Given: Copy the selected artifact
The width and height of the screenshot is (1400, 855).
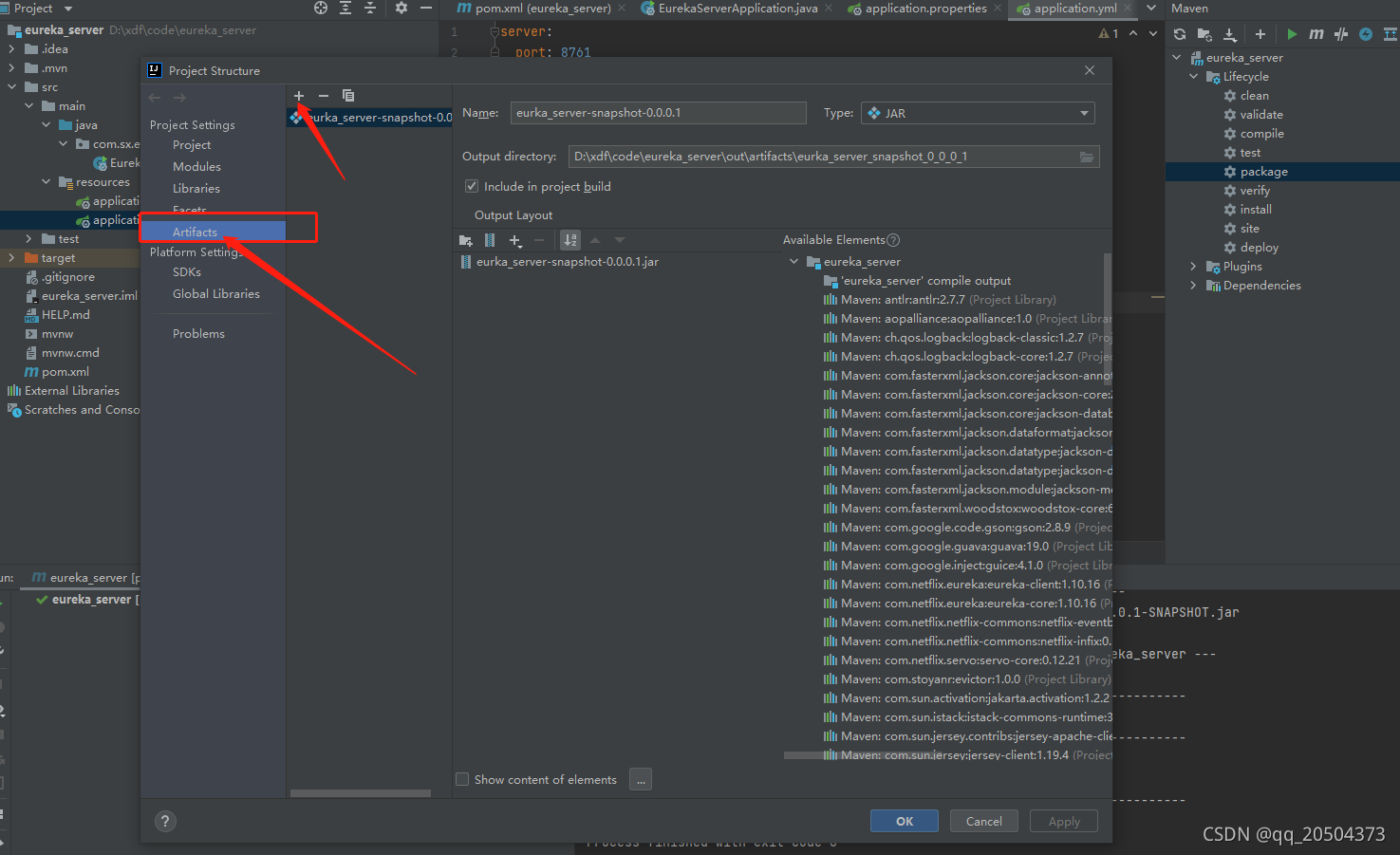Looking at the screenshot, I should click(348, 96).
